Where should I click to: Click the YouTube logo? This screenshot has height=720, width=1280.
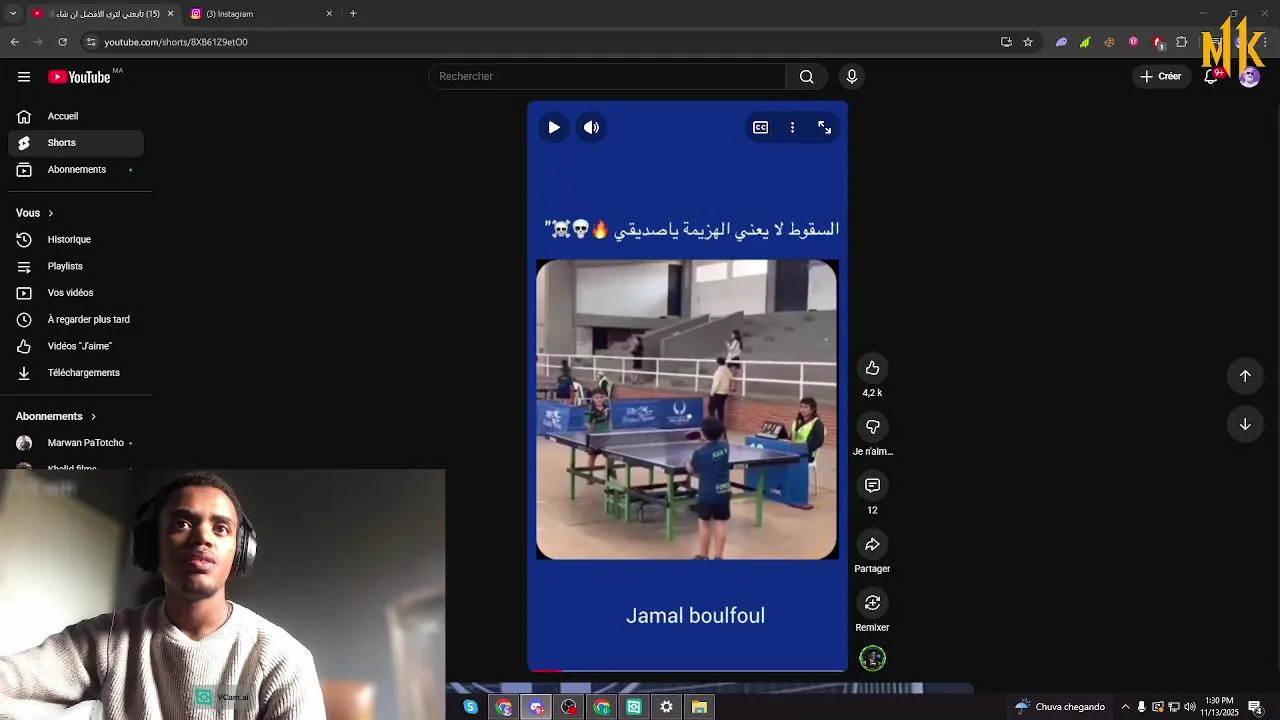coord(79,77)
